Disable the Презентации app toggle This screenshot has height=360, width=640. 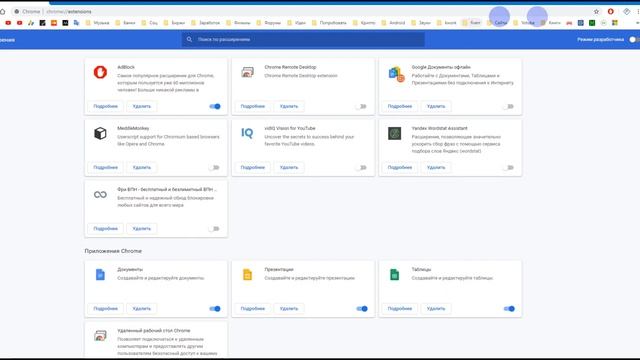click(362, 309)
